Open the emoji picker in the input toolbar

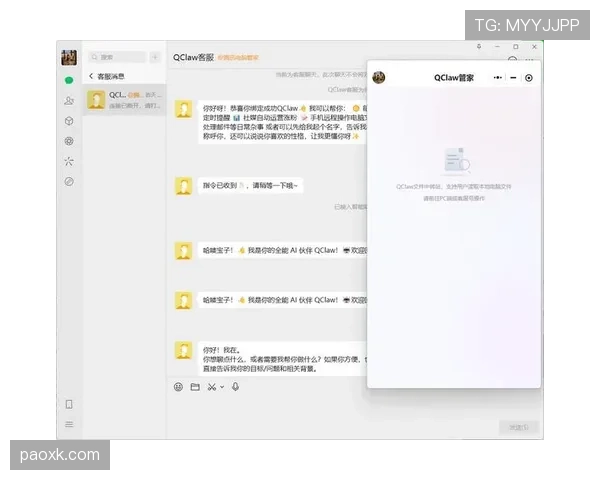click(178, 387)
